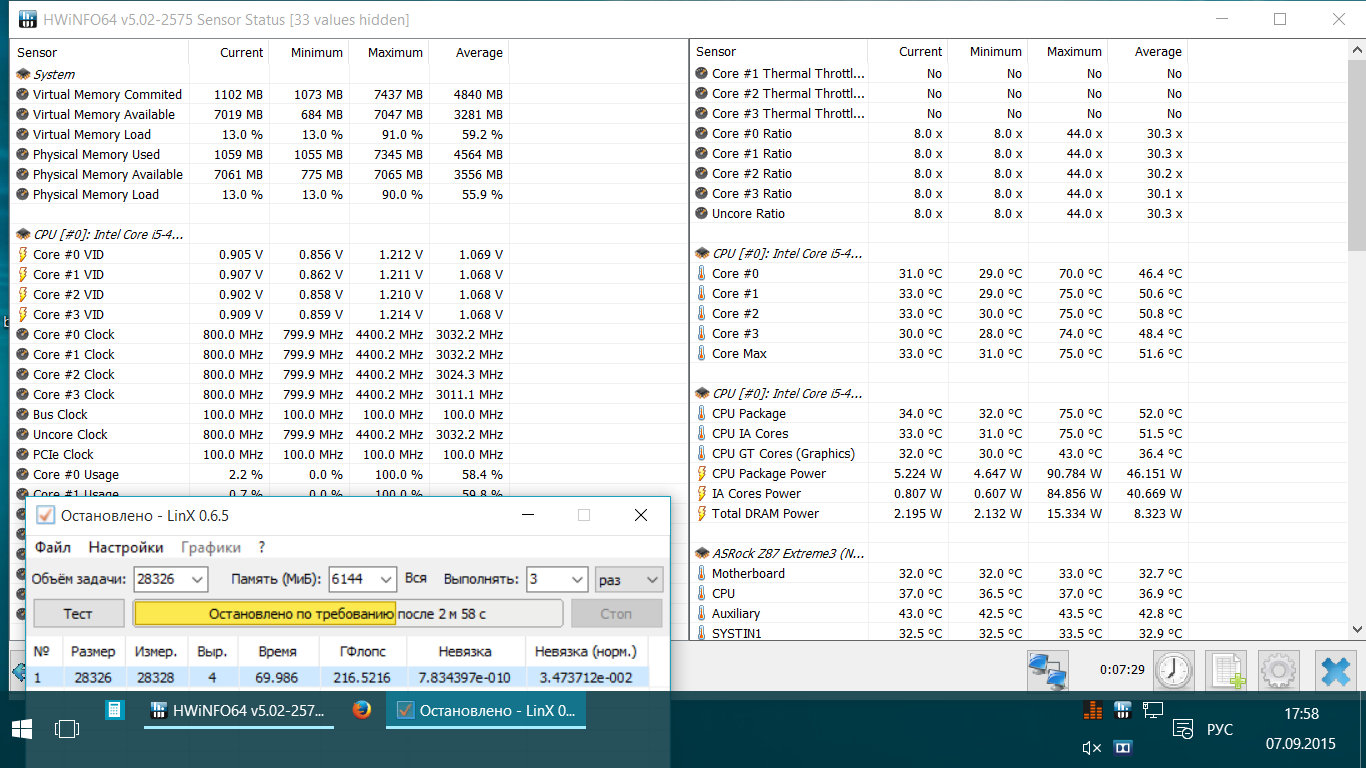Open sensor settings via the gear icon

point(1278,670)
